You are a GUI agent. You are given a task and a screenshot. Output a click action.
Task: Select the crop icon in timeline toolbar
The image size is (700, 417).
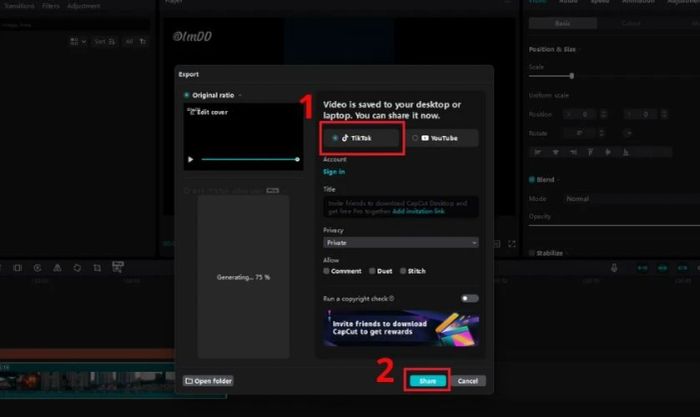[x=97, y=268]
